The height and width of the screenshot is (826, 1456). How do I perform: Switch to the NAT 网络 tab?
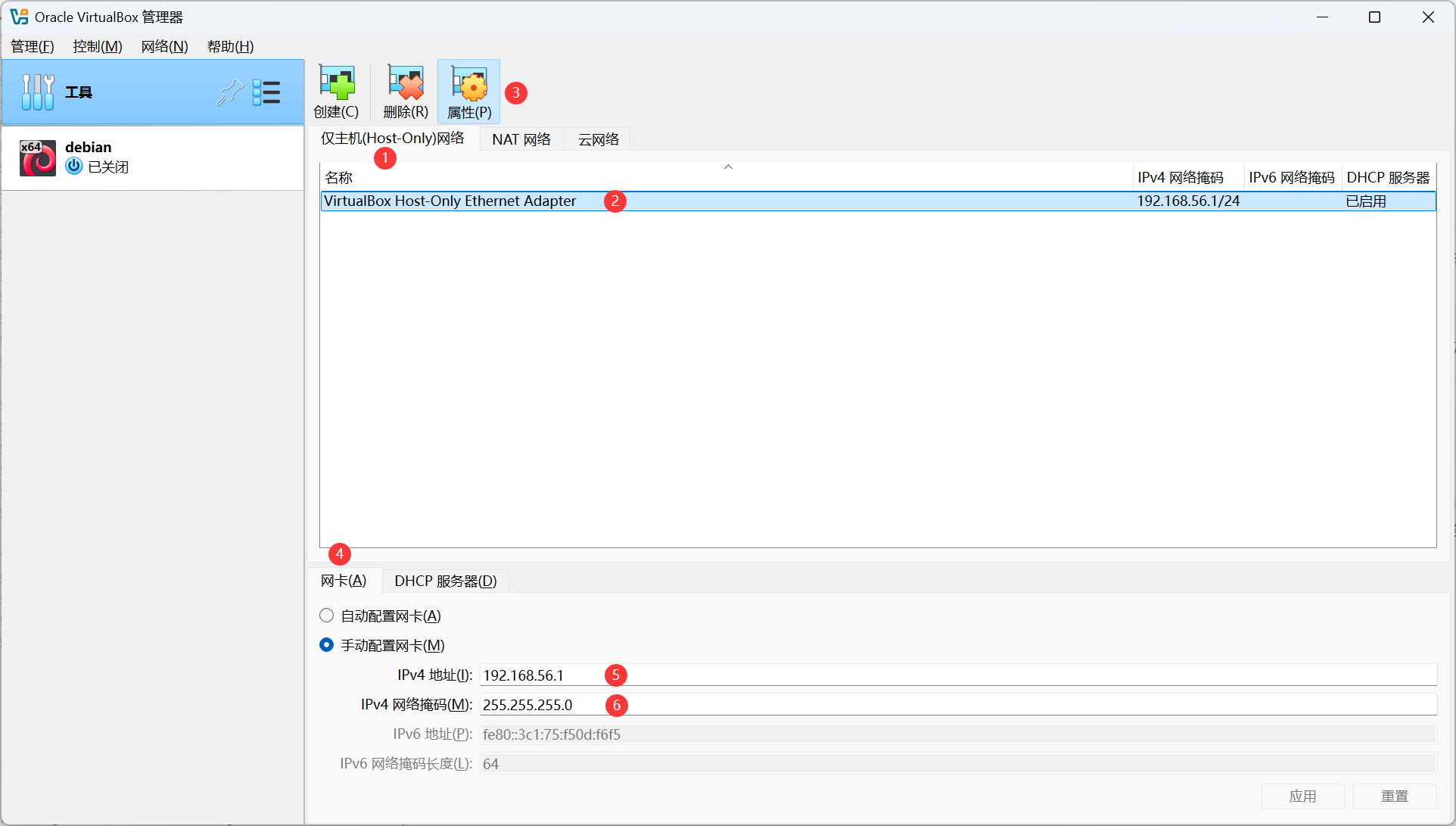pyautogui.click(x=521, y=139)
